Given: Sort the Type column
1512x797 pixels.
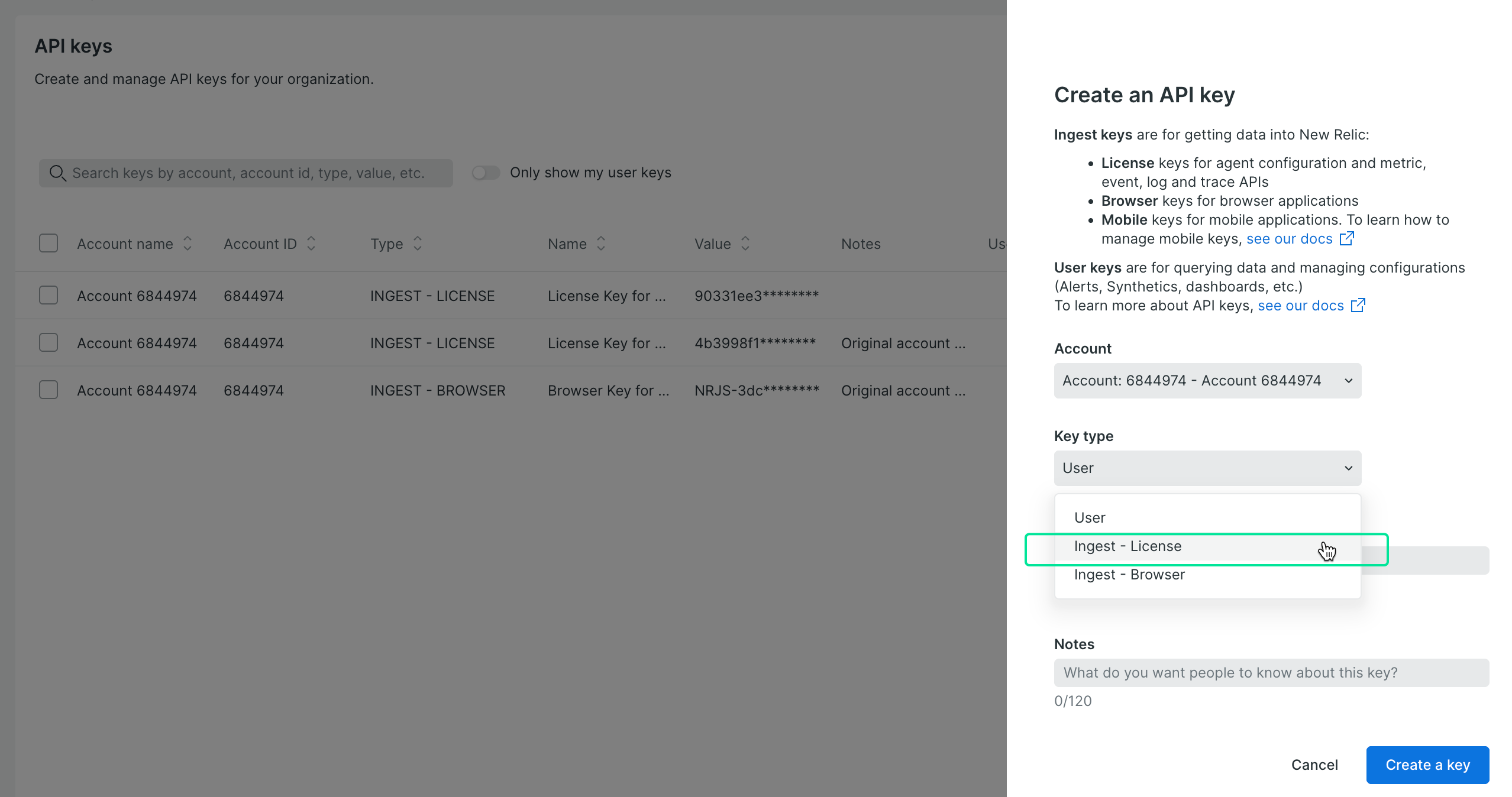Looking at the screenshot, I should [416, 244].
